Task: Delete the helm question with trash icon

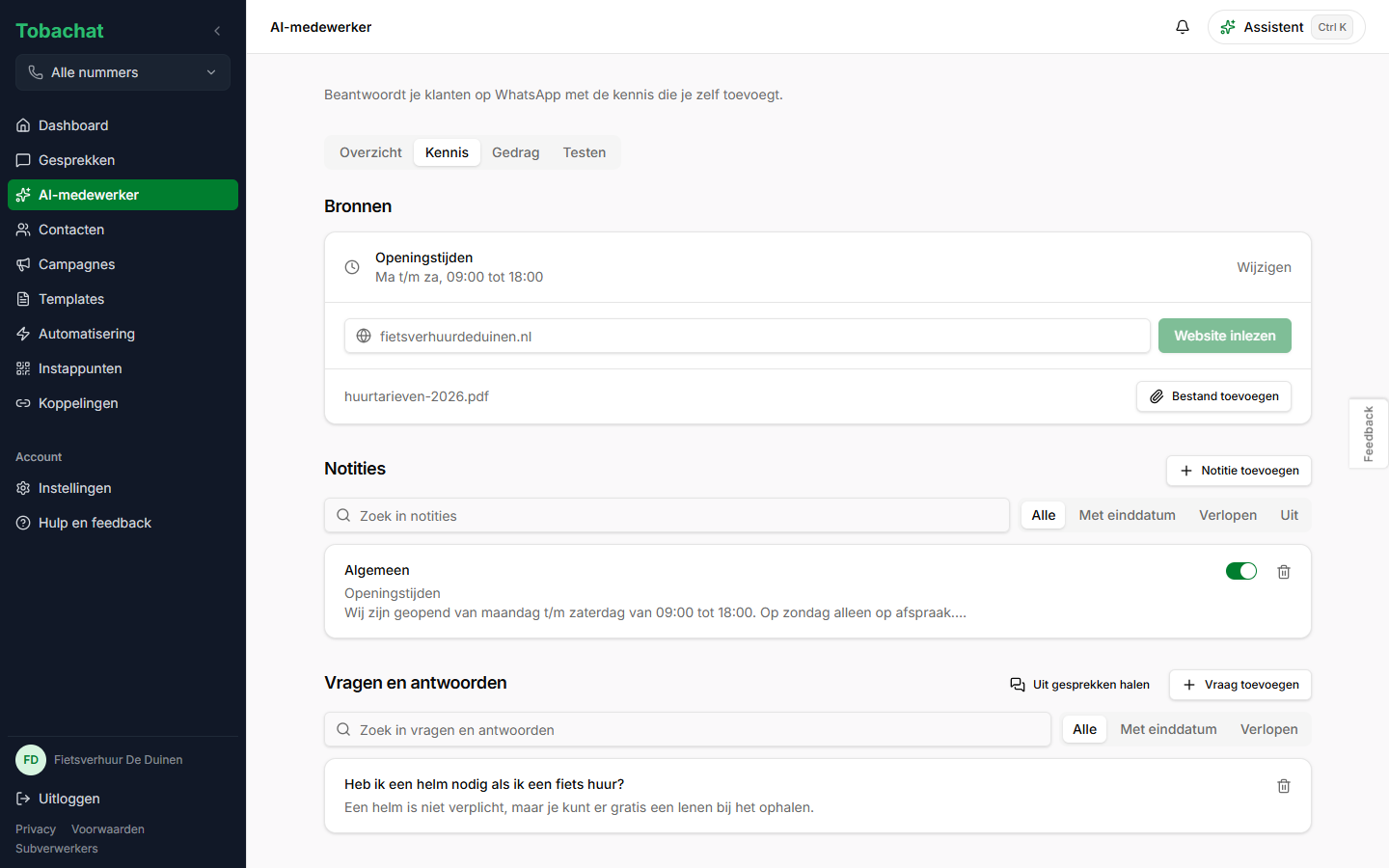Action: point(1284,786)
